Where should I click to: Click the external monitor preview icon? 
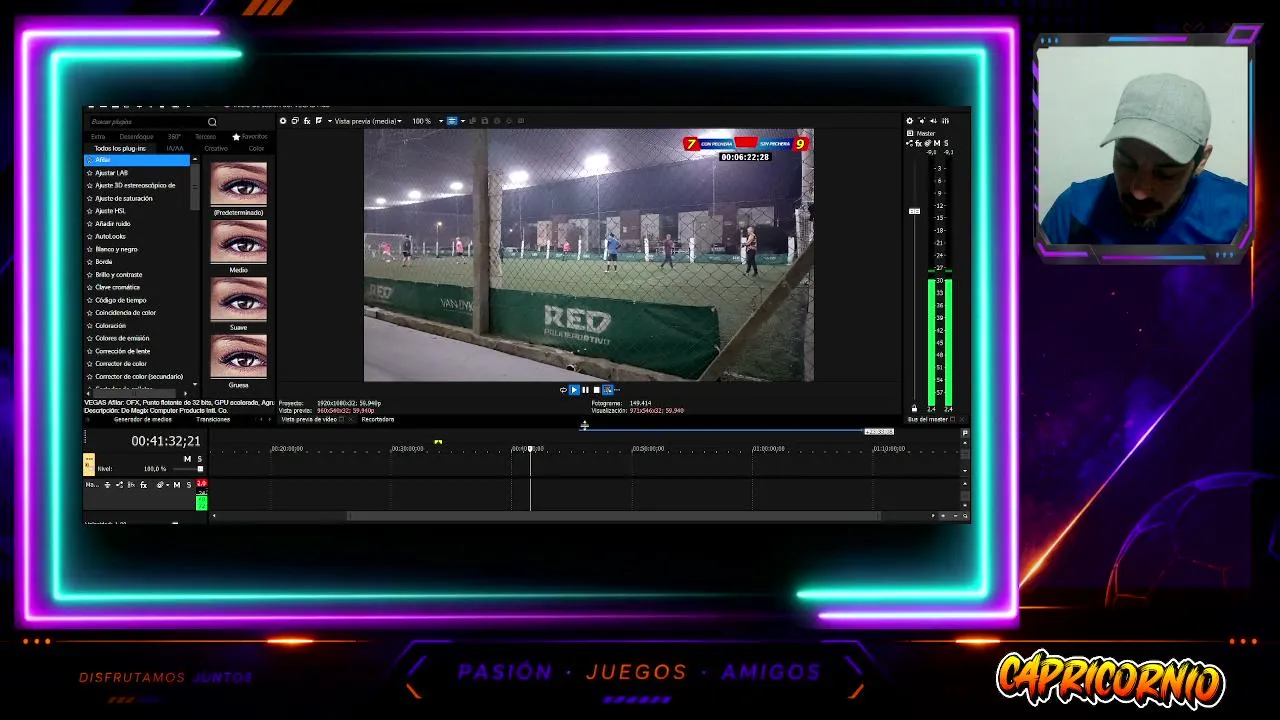click(295, 121)
